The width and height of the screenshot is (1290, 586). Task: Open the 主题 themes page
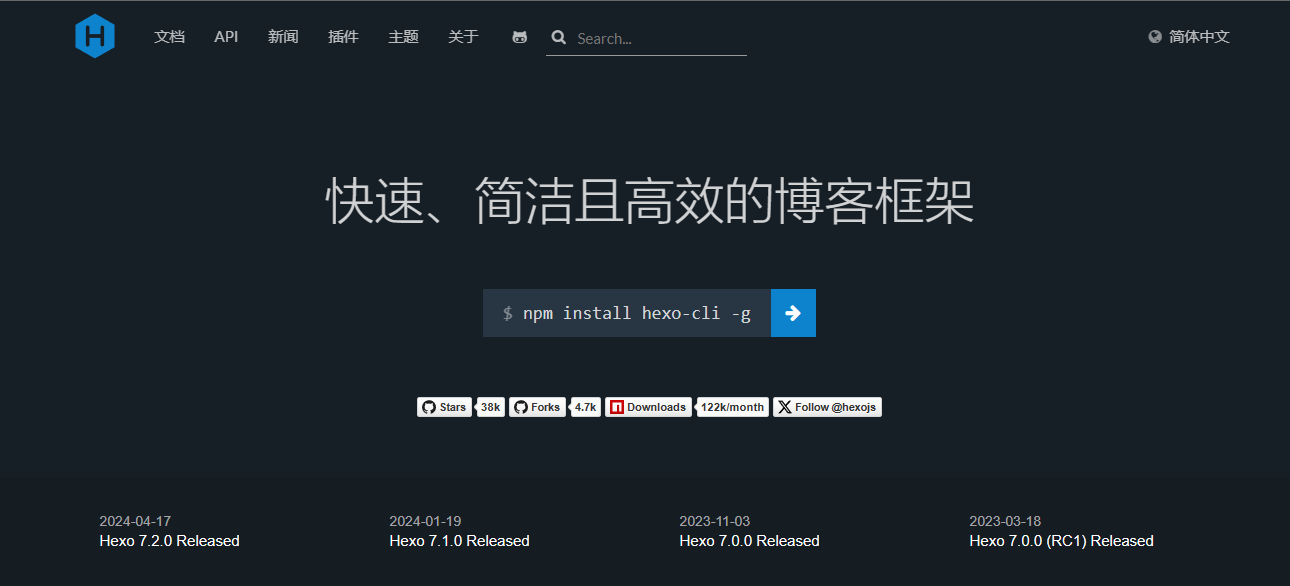tap(403, 37)
